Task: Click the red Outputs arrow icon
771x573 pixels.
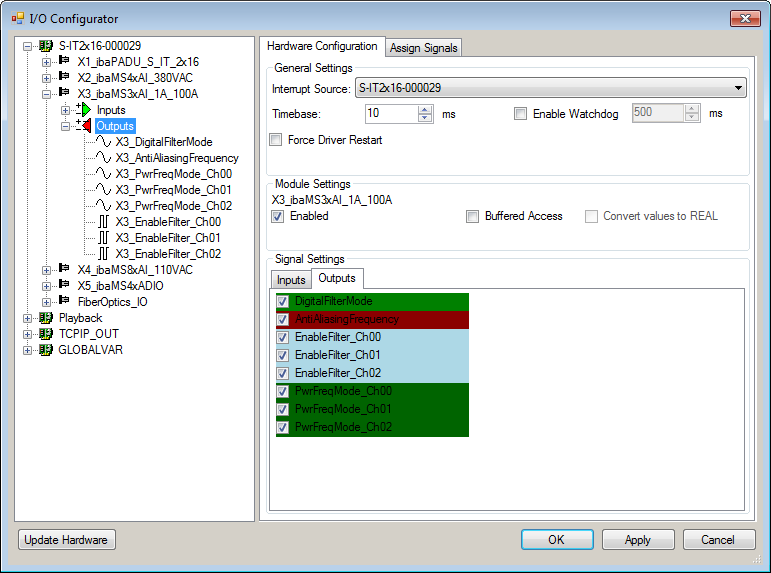Action: point(84,126)
